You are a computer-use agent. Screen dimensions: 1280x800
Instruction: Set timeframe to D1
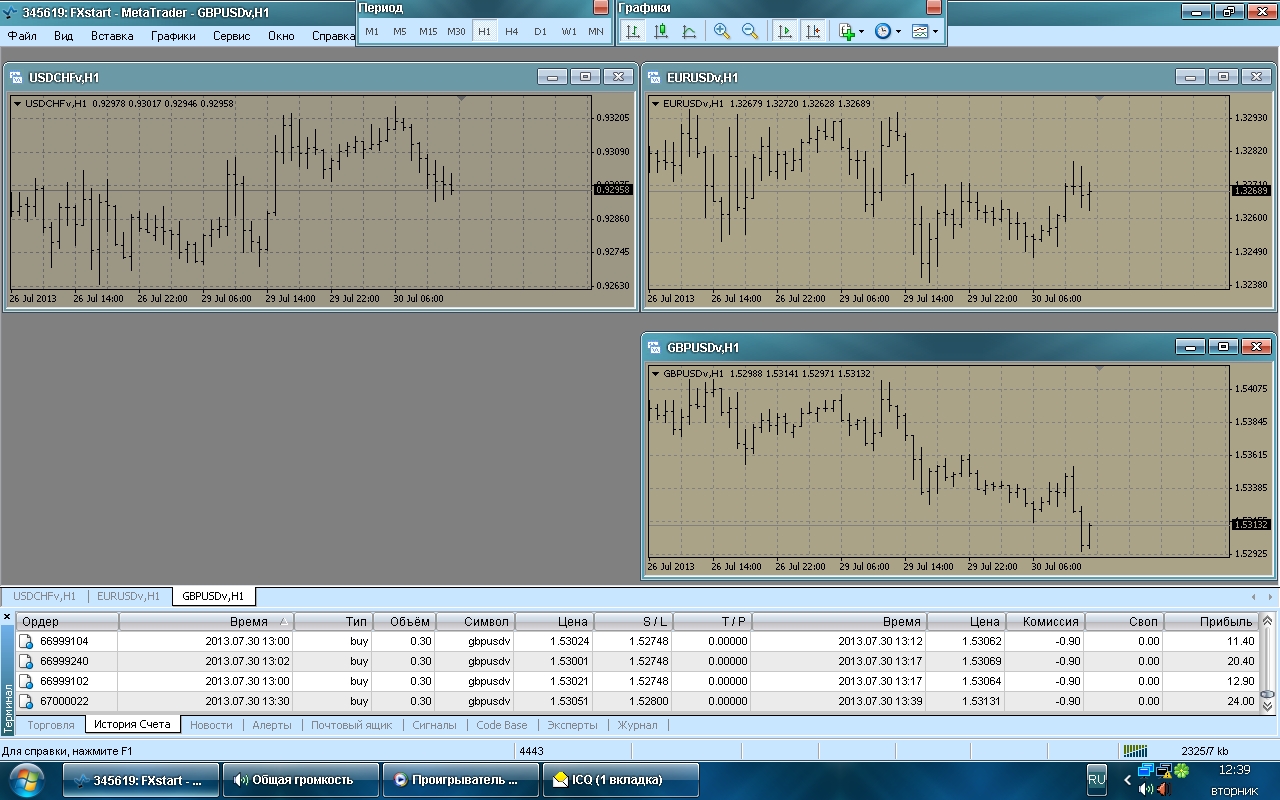[540, 31]
